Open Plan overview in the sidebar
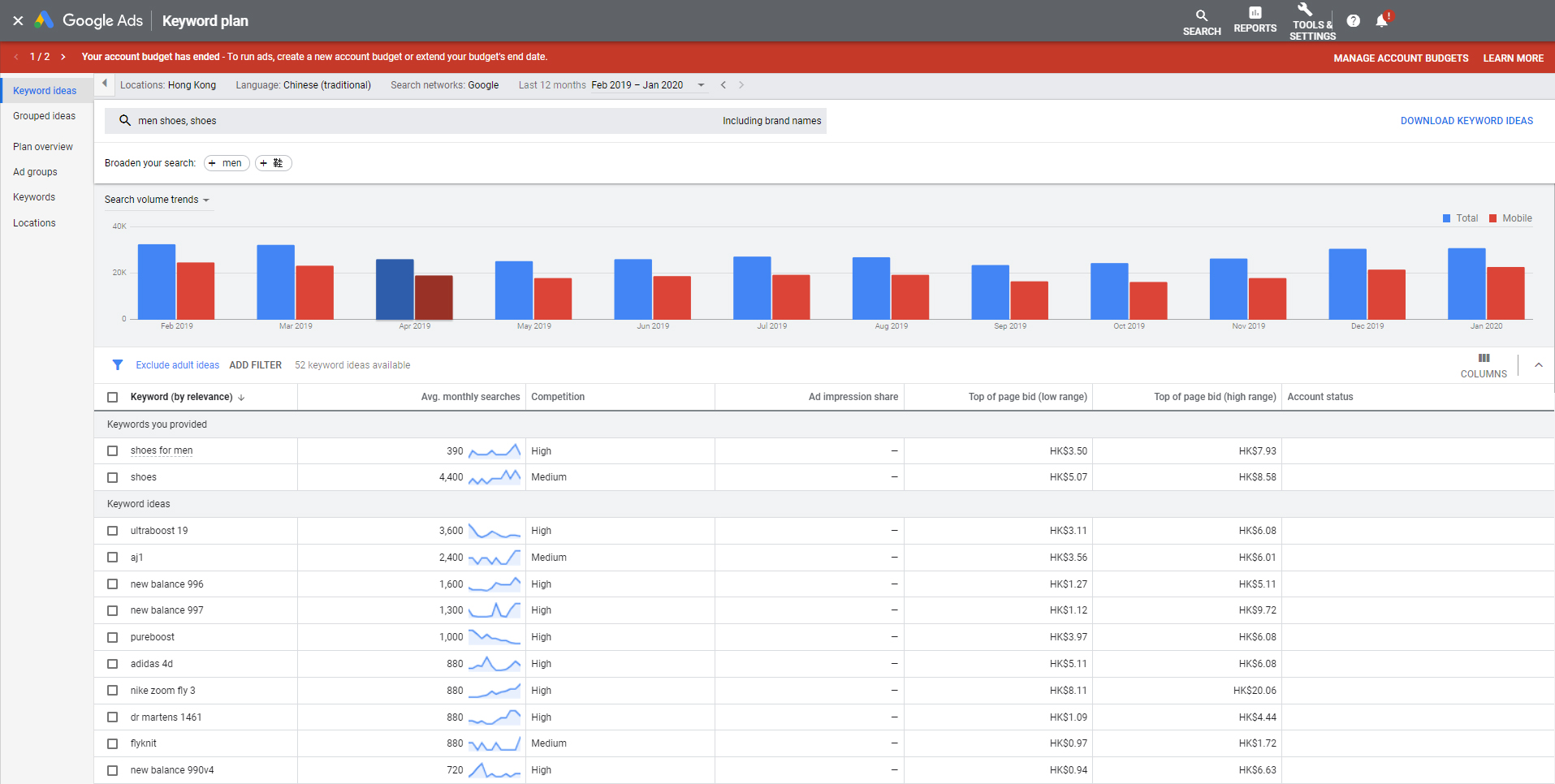This screenshot has width=1555, height=784. tap(43, 147)
